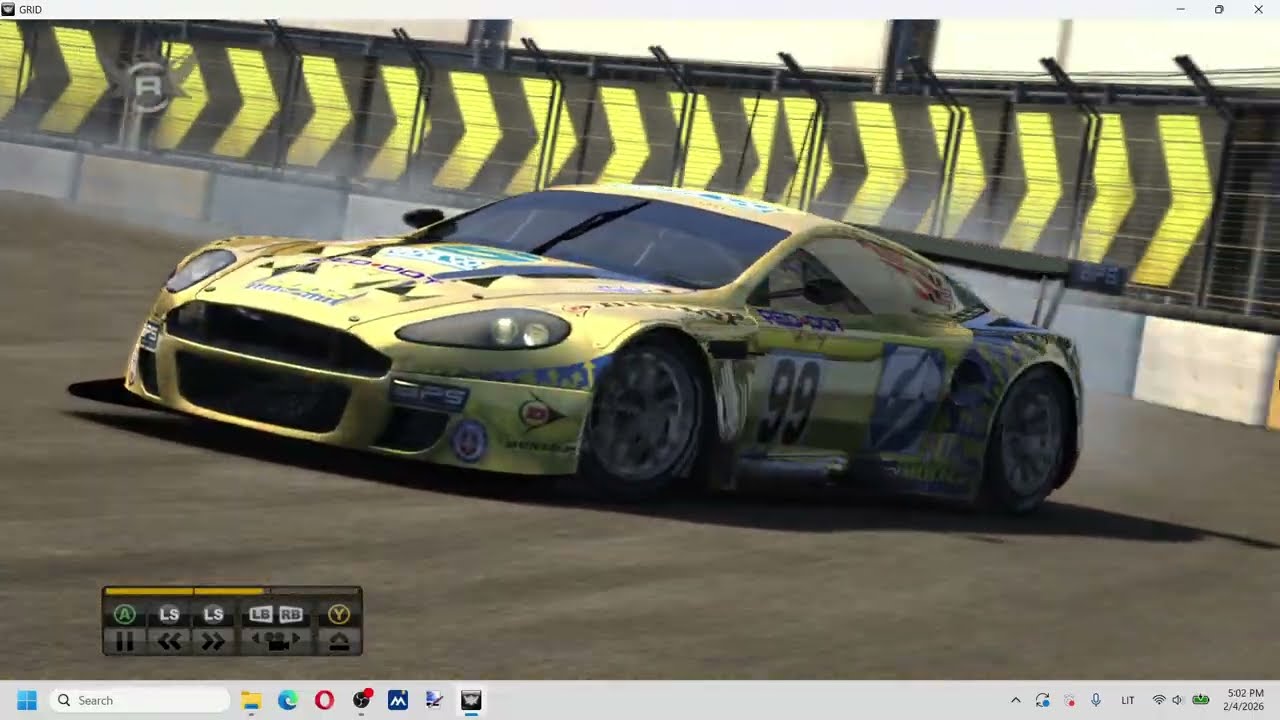Select the GRID game icon on the taskbar

click(x=471, y=700)
